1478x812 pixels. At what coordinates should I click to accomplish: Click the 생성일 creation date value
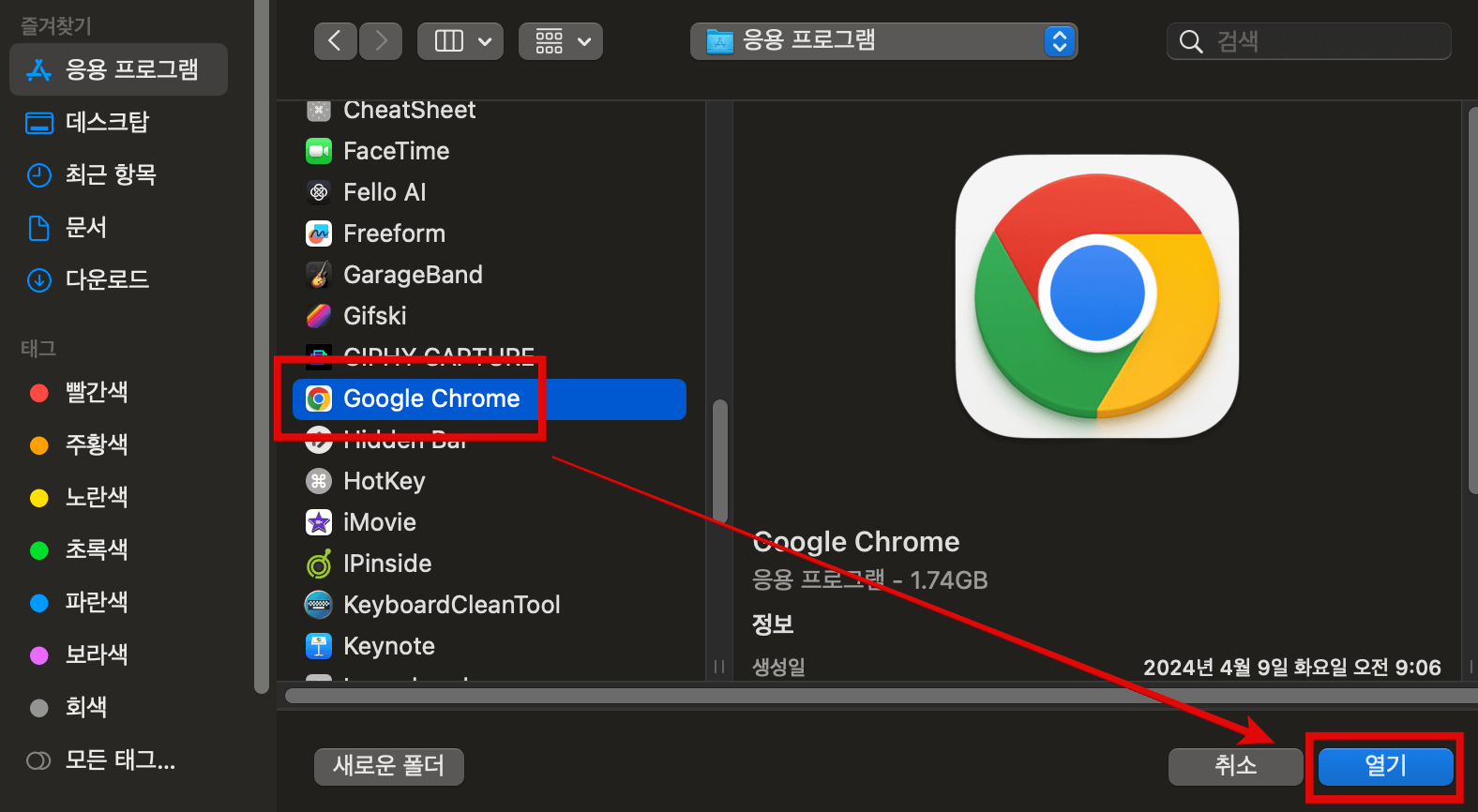coord(1292,667)
